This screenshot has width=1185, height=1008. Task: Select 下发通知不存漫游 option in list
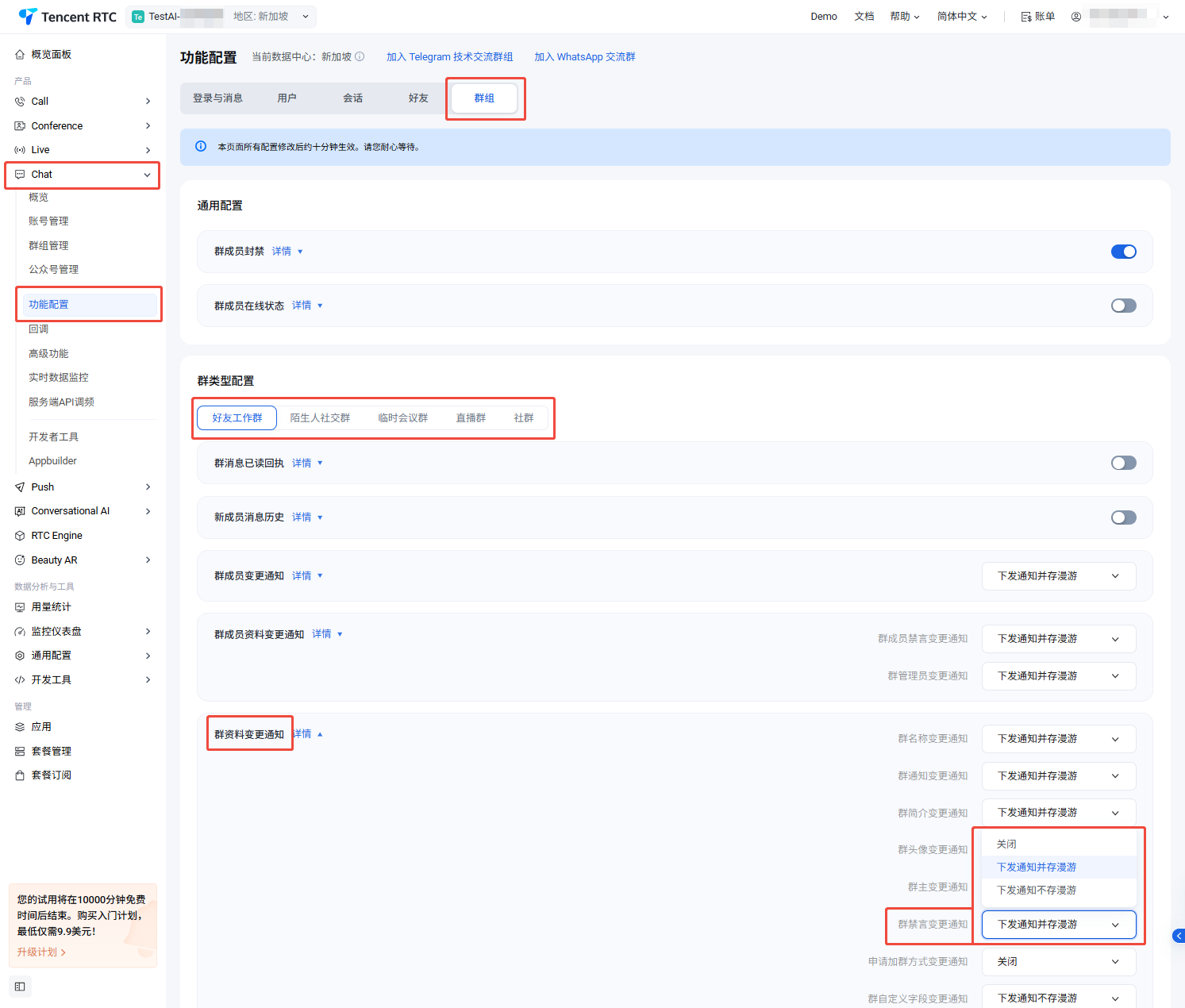pos(1059,891)
